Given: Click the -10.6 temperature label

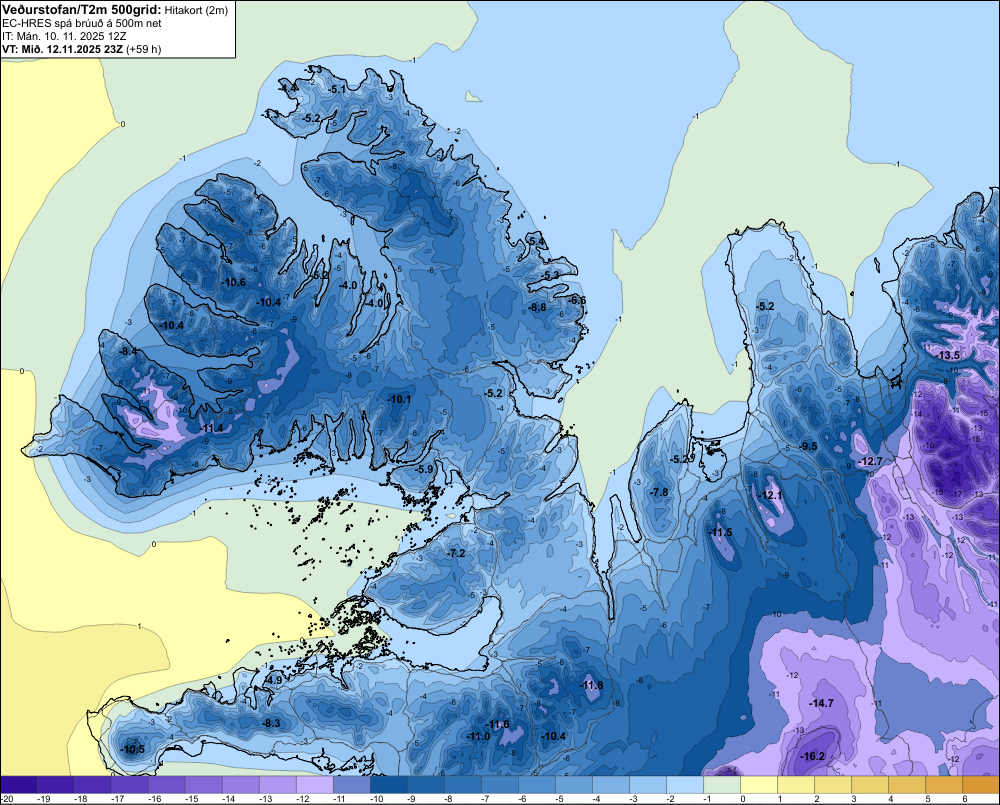Looking at the screenshot, I should coord(233,282).
